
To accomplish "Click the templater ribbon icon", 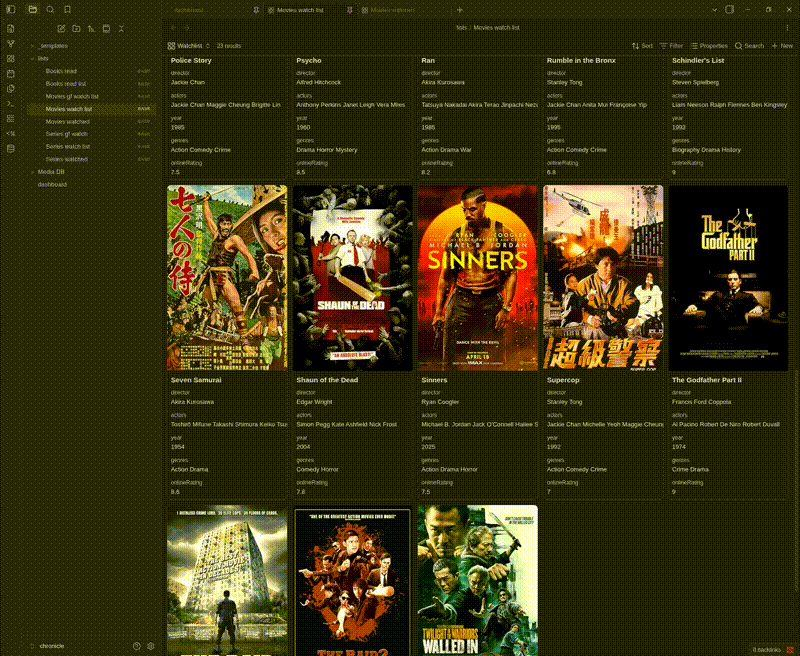I will (11, 134).
